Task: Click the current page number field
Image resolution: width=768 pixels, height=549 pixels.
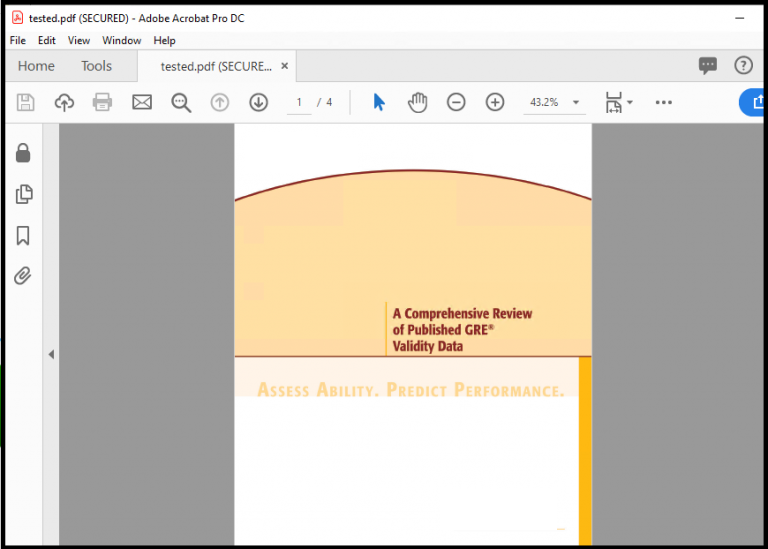Action: pos(299,102)
